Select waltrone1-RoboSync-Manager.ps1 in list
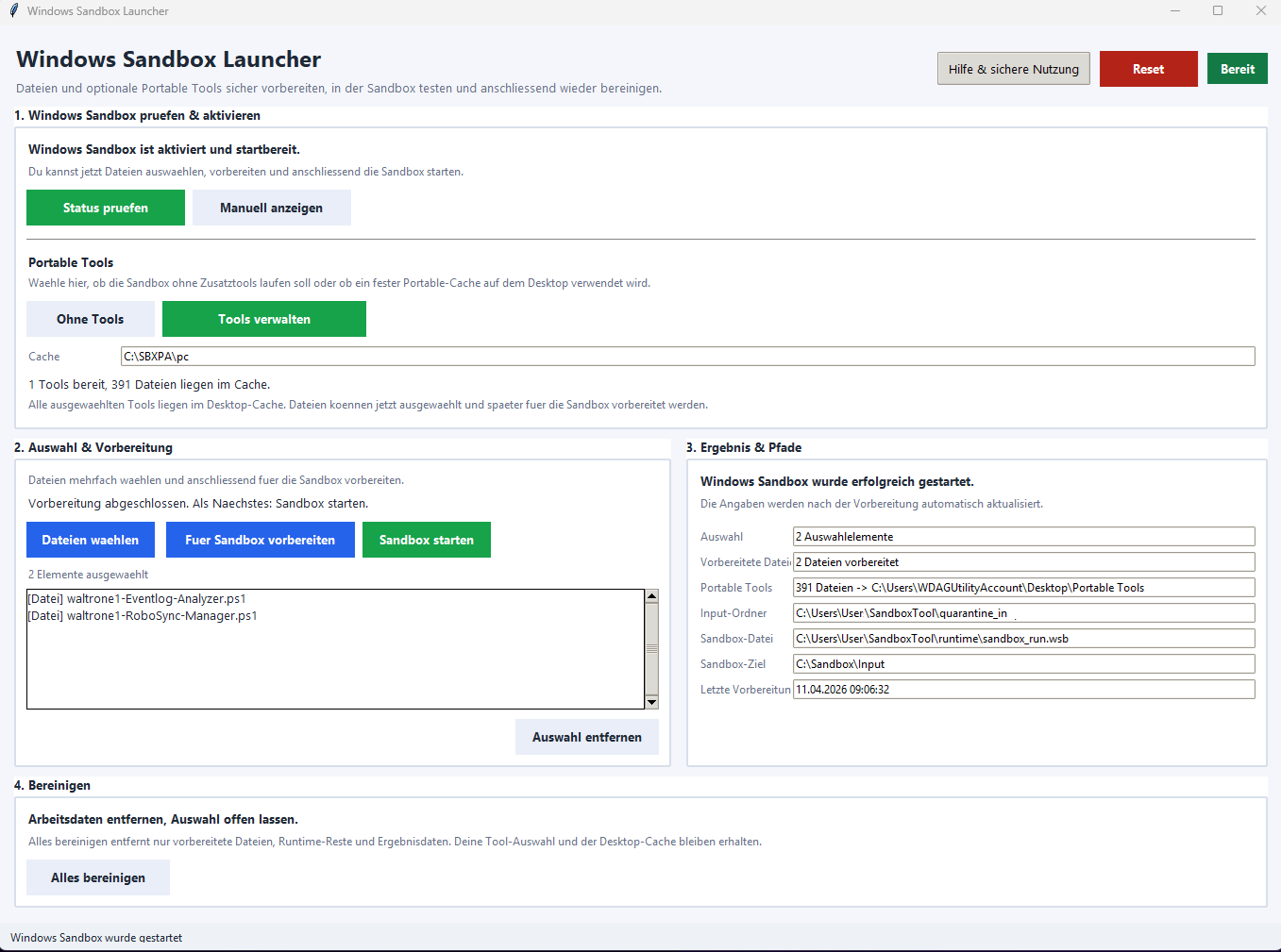 (x=143, y=616)
